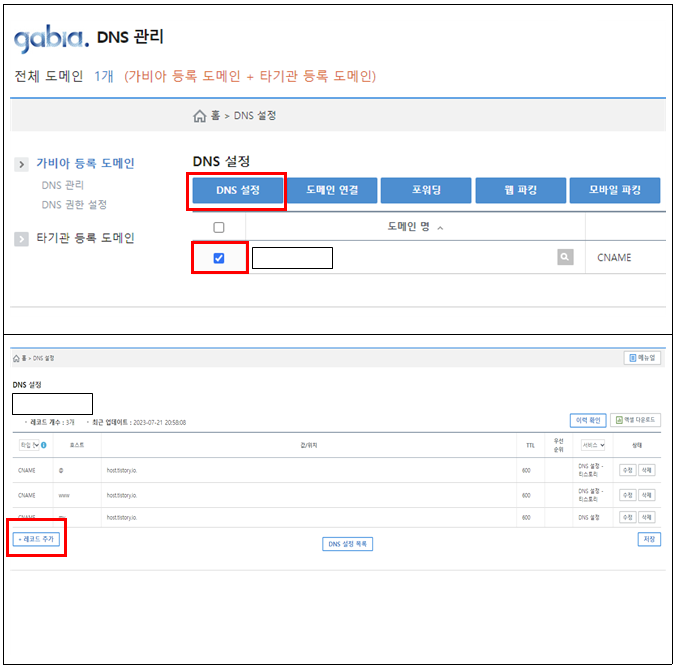Click the magnifier icon beside the domain name
Screen dimensions: 674x668
pyautogui.click(x=565, y=257)
